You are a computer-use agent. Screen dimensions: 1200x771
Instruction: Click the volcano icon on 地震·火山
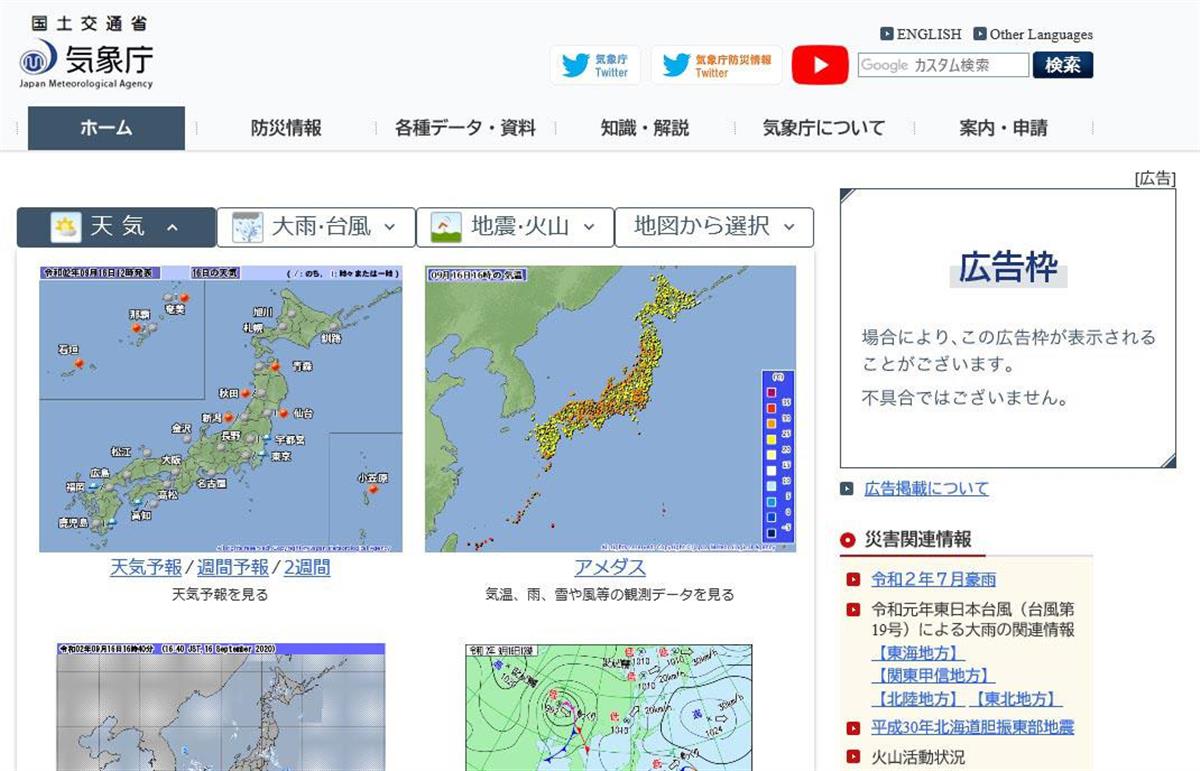(446, 228)
